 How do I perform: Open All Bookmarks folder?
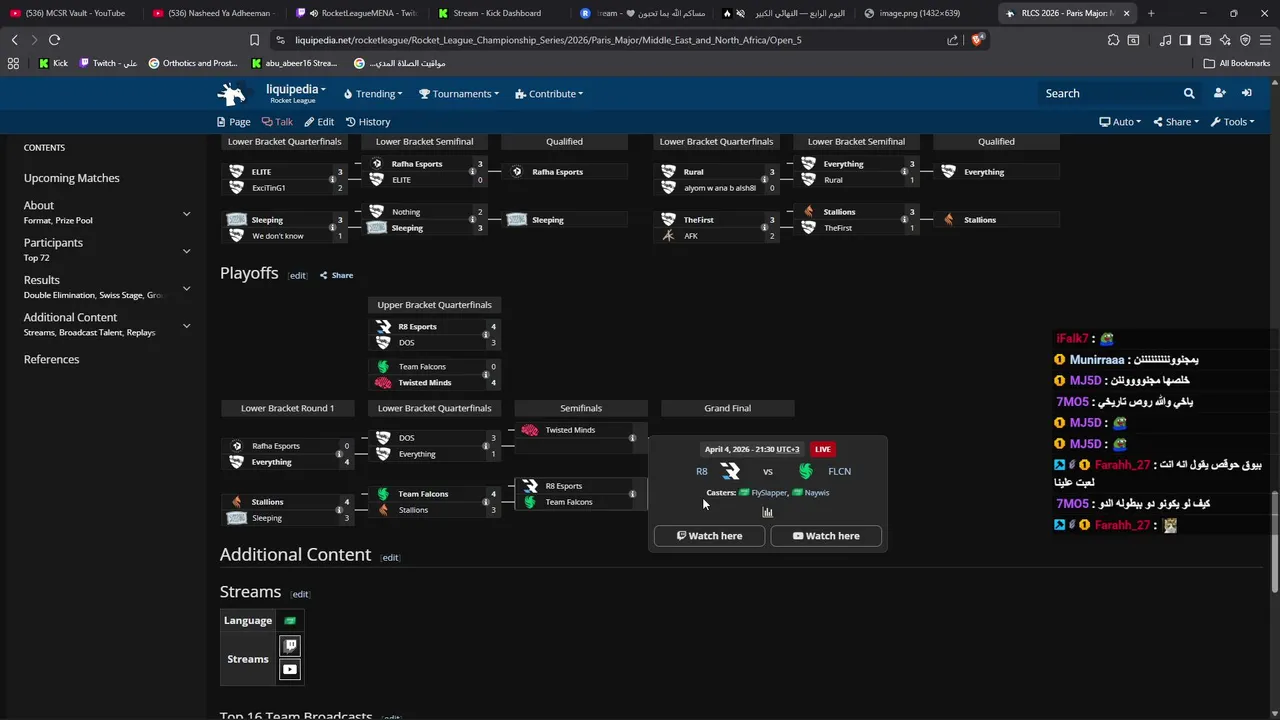(1237, 63)
